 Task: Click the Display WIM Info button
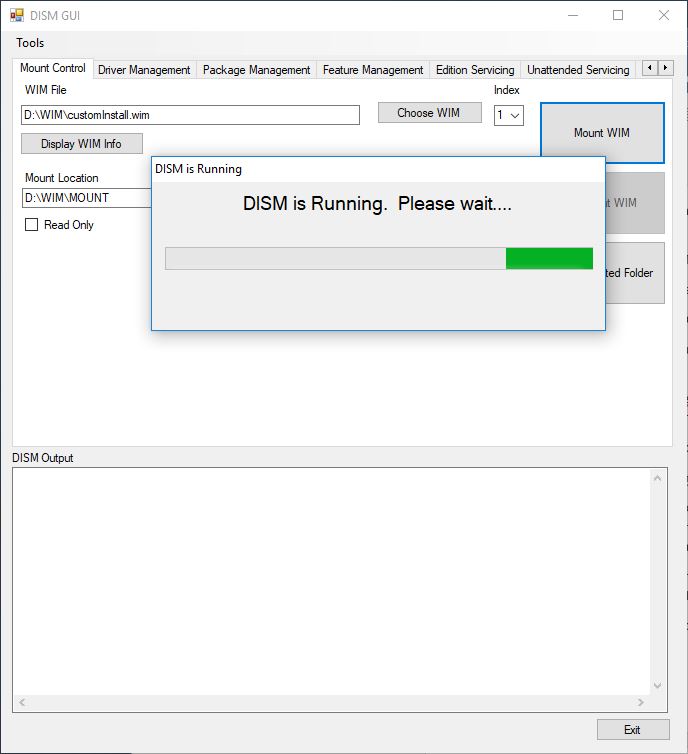(82, 144)
